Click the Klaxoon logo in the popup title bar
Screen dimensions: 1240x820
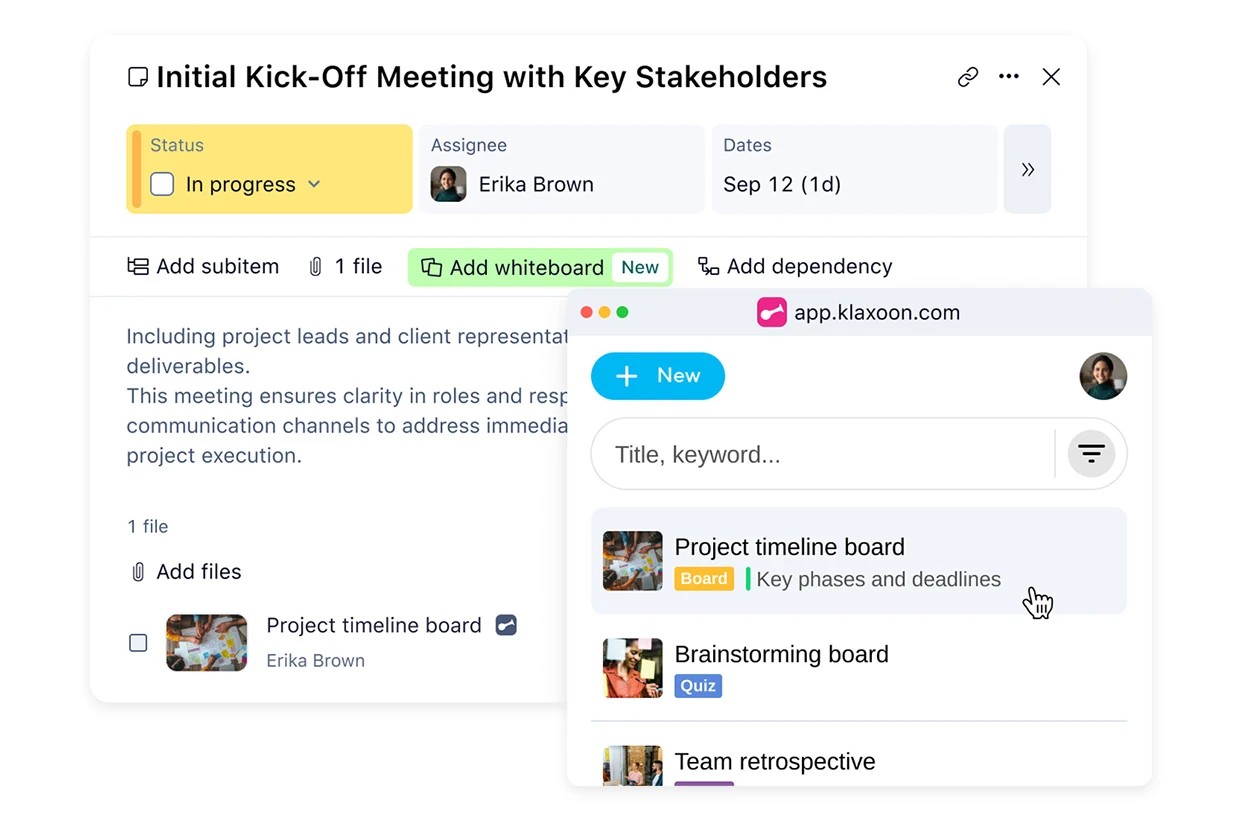771,312
